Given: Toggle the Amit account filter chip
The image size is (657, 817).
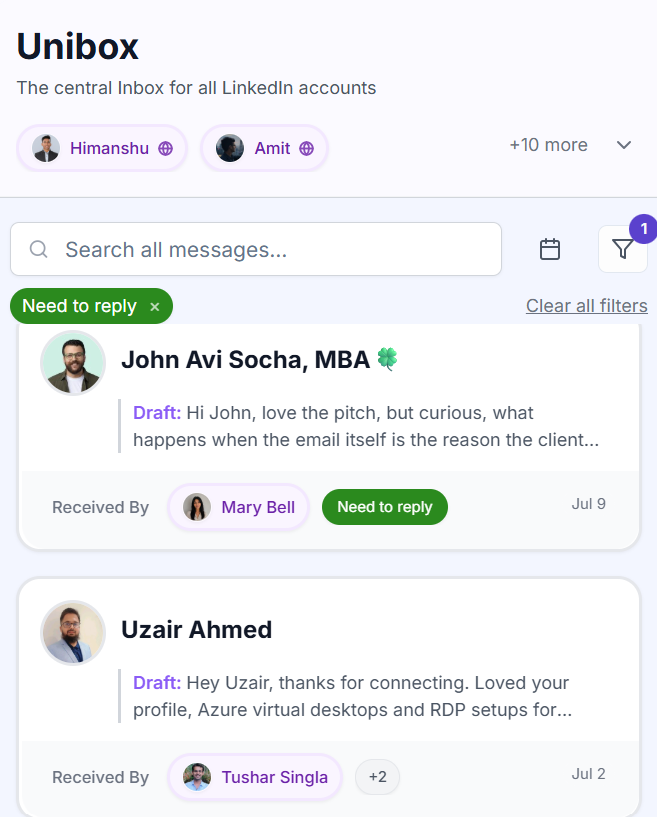Looking at the screenshot, I should point(265,148).
